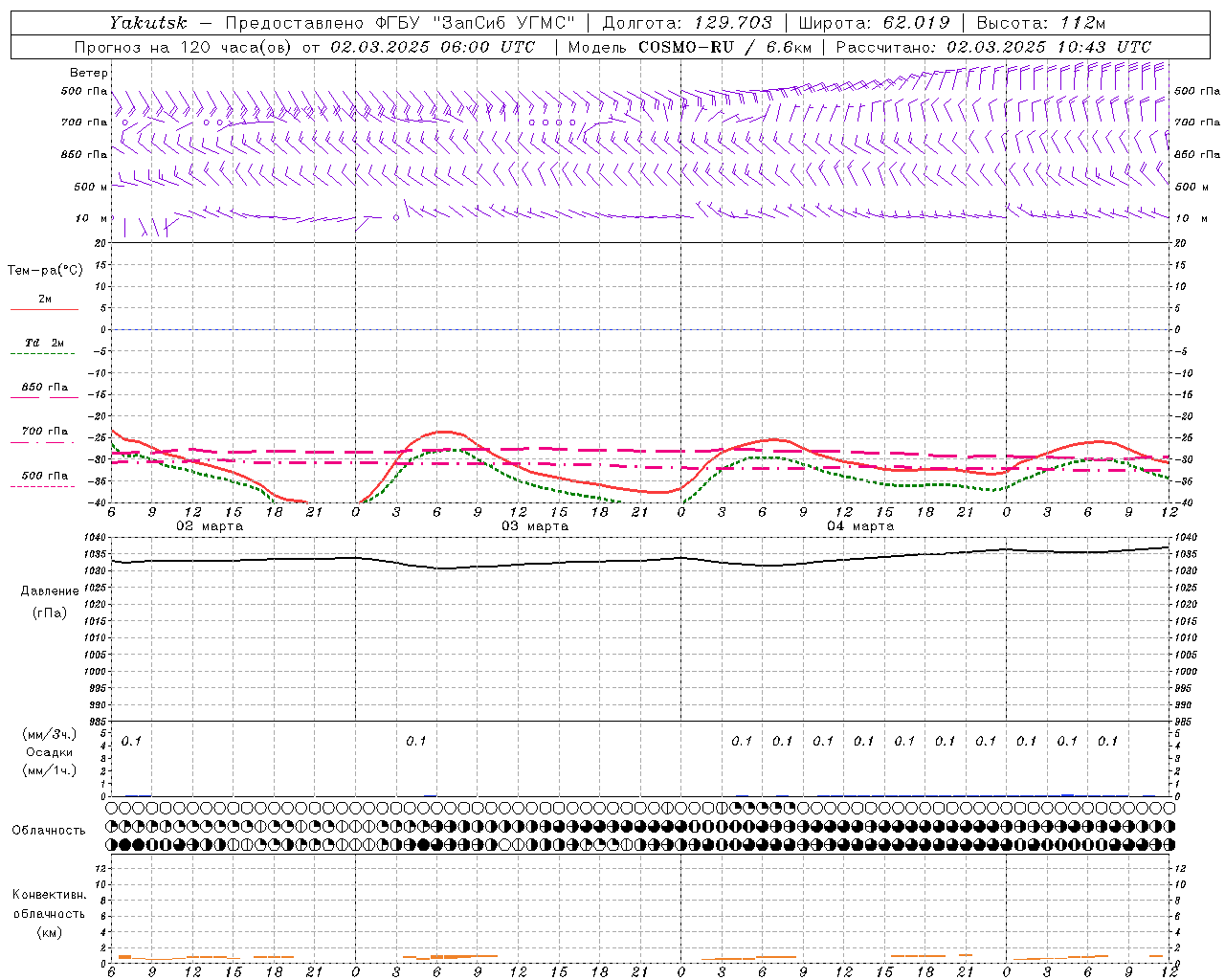Click the -40 tick on left temperature axis
1225x980 pixels.
tap(99, 502)
